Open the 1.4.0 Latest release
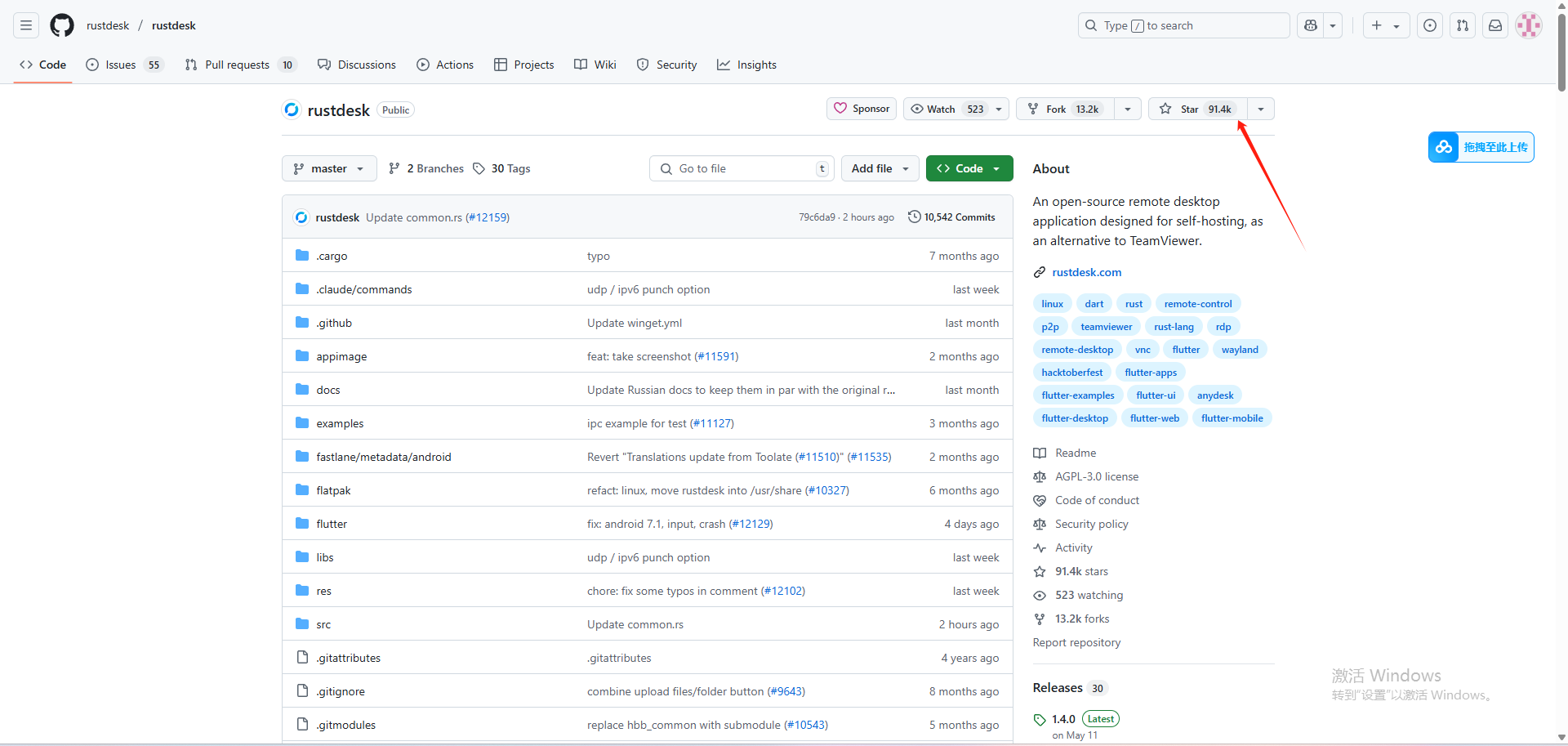This screenshot has width=1568, height=746. click(1076, 719)
